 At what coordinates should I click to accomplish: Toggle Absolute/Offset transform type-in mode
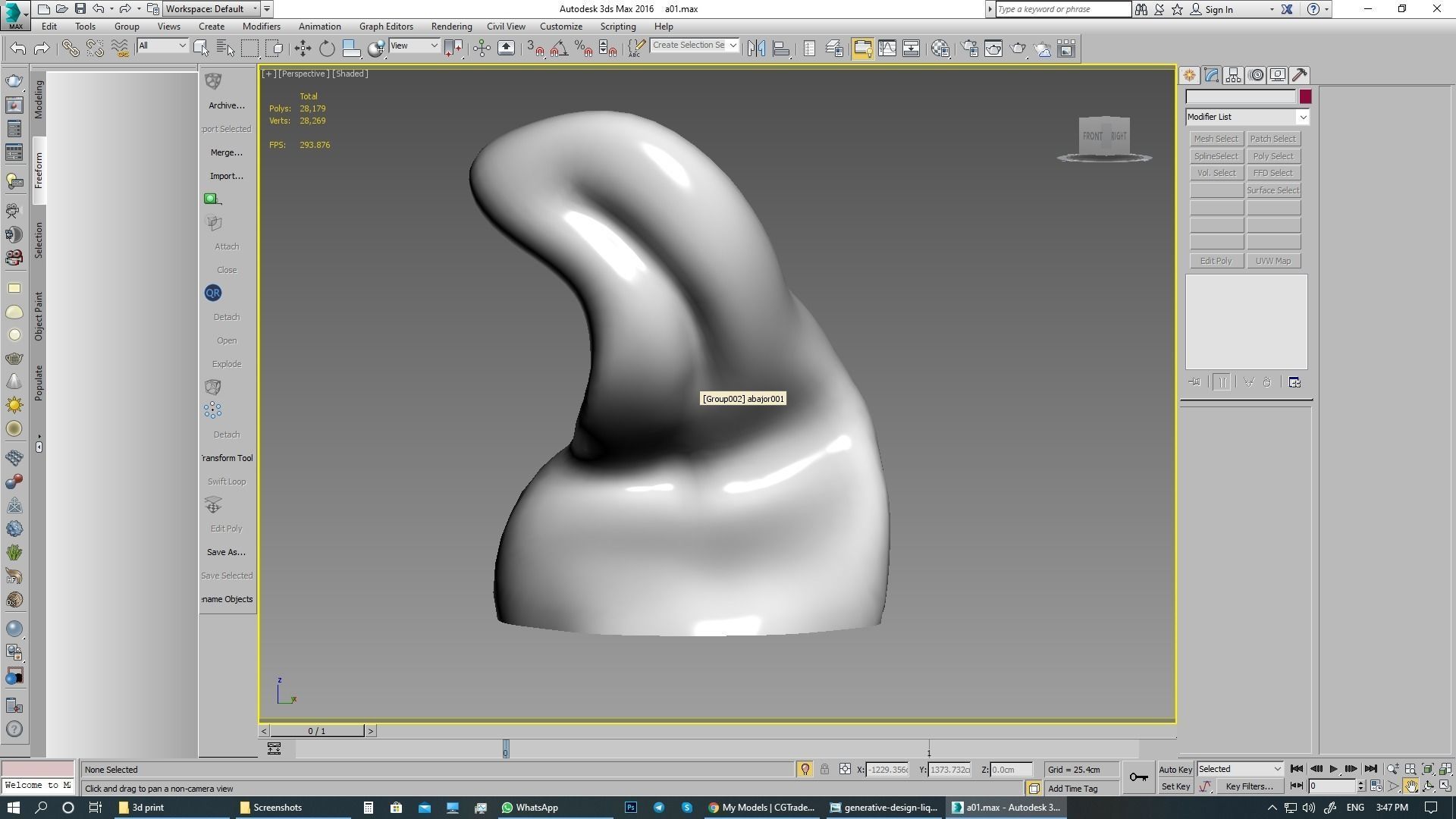coord(845,769)
